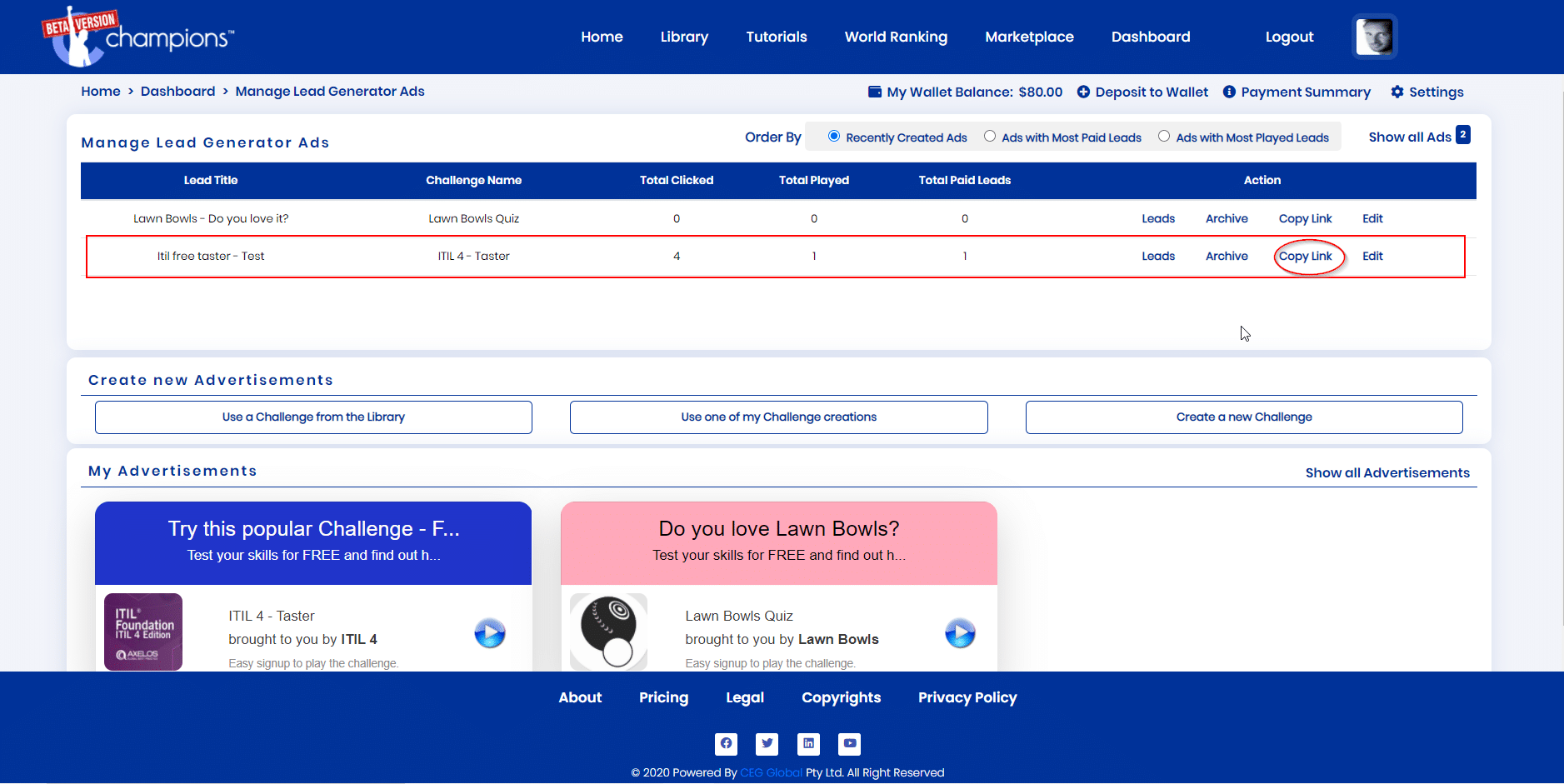Viewport: 1564px width, 784px height.
Task: Open Deposit to Wallet
Action: (1142, 92)
